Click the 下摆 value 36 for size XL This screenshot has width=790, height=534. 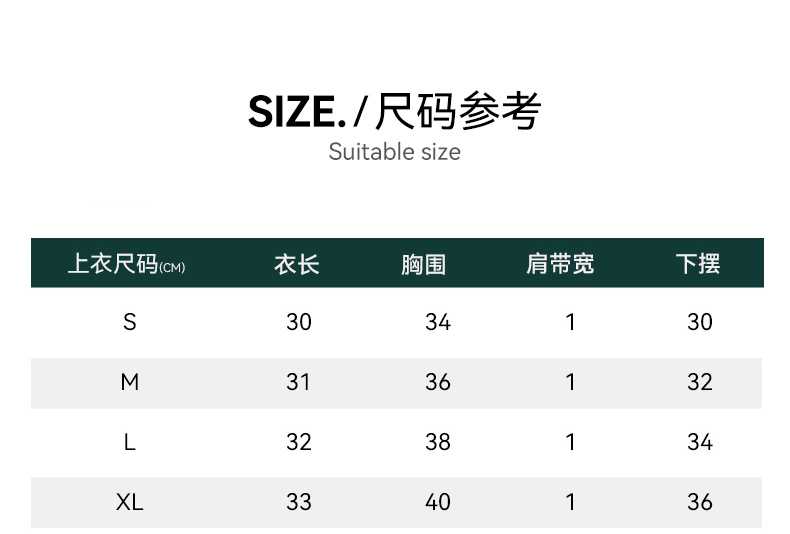700,502
